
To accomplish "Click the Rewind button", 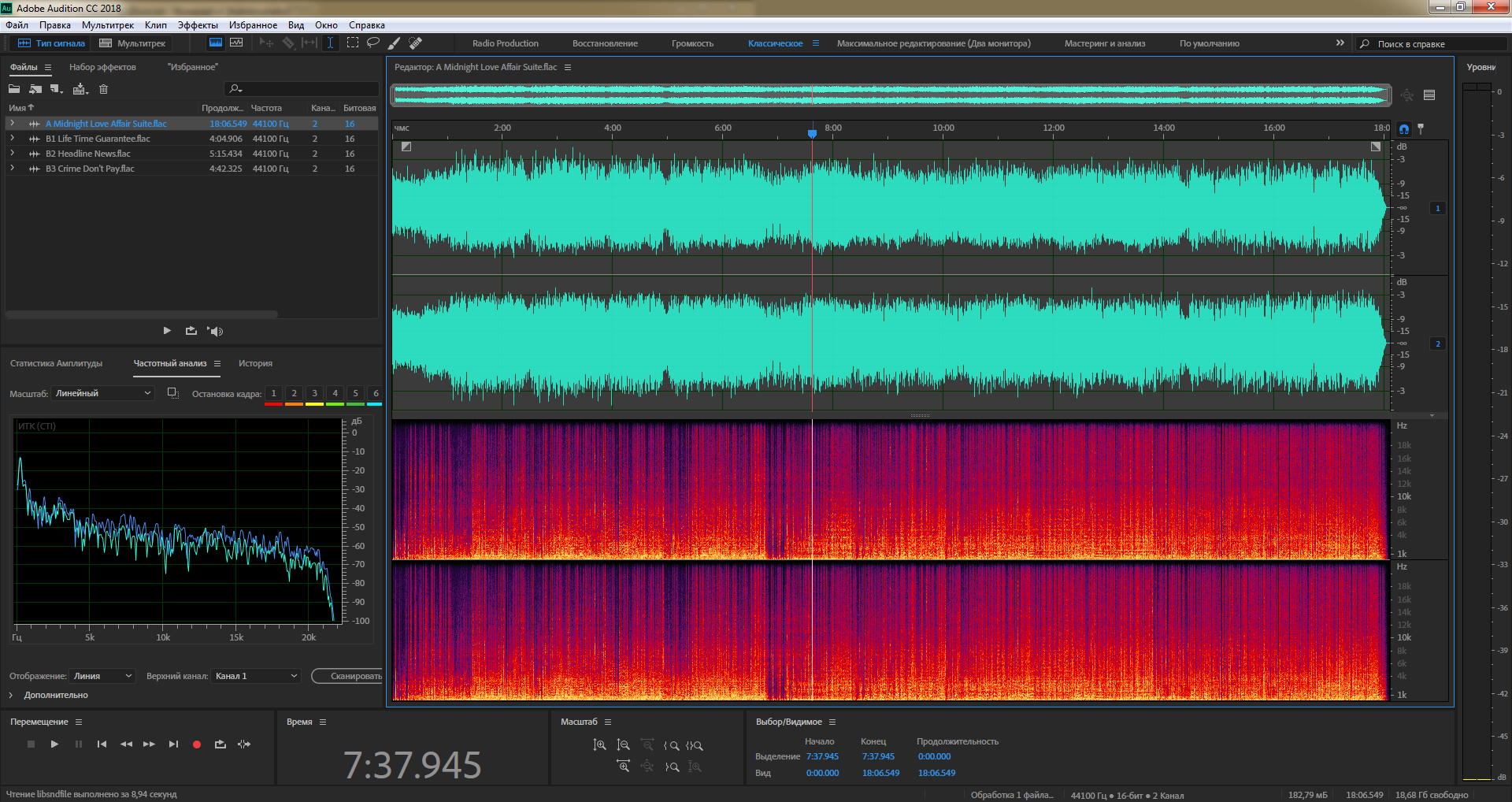I will pos(126,744).
